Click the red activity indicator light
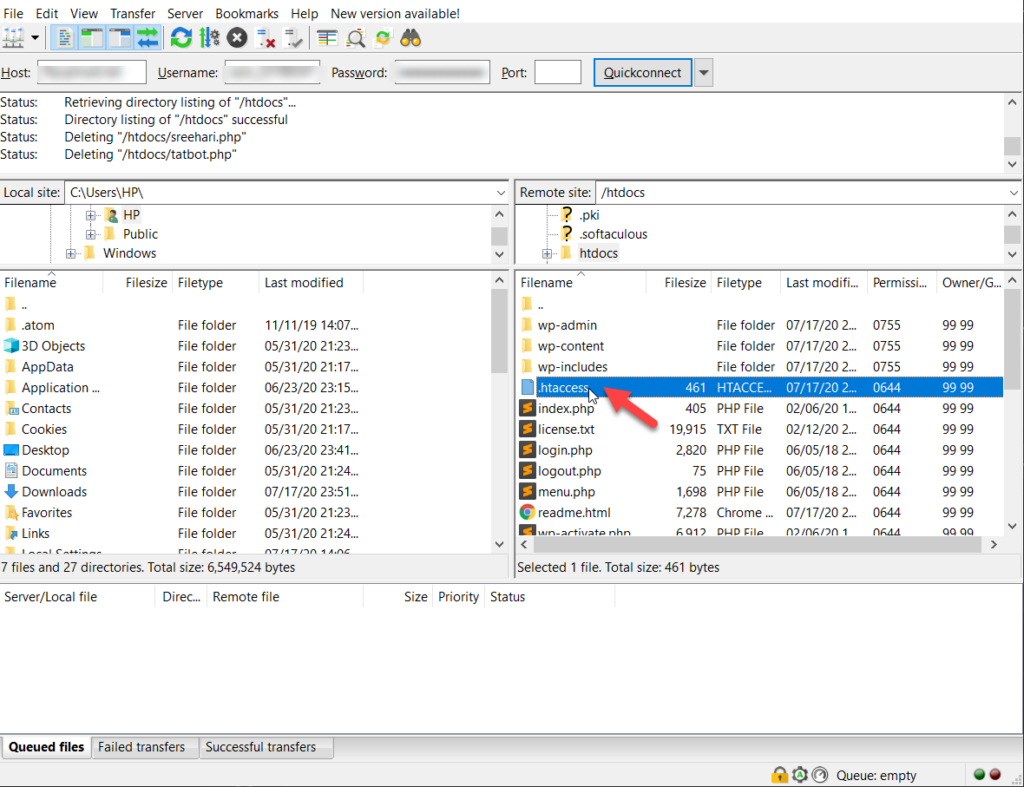1024x787 pixels. 995,775
